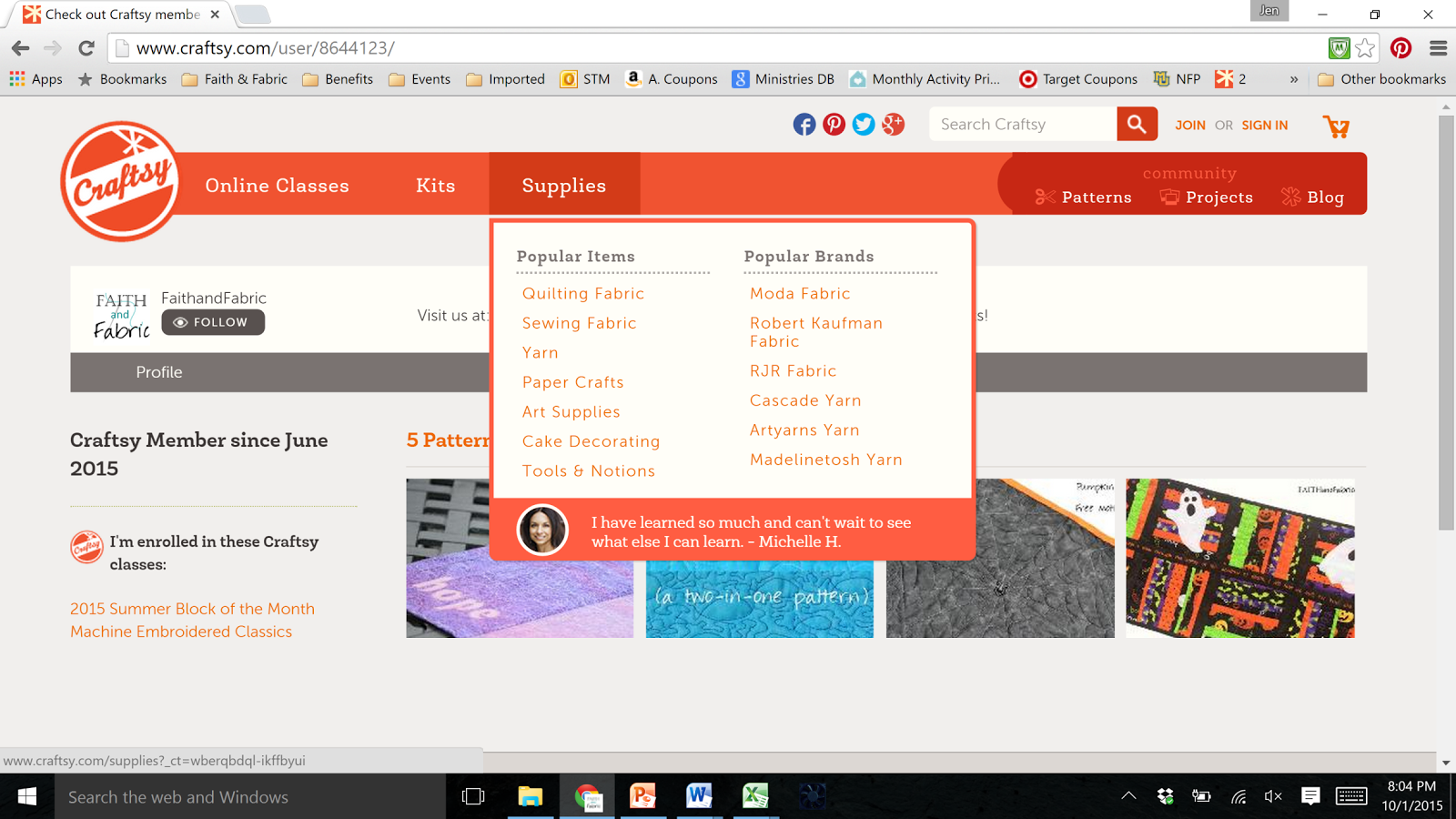Open Craftsy's Pinterest page icon
Image resolution: width=1456 pixels, height=819 pixels.
pos(834,125)
